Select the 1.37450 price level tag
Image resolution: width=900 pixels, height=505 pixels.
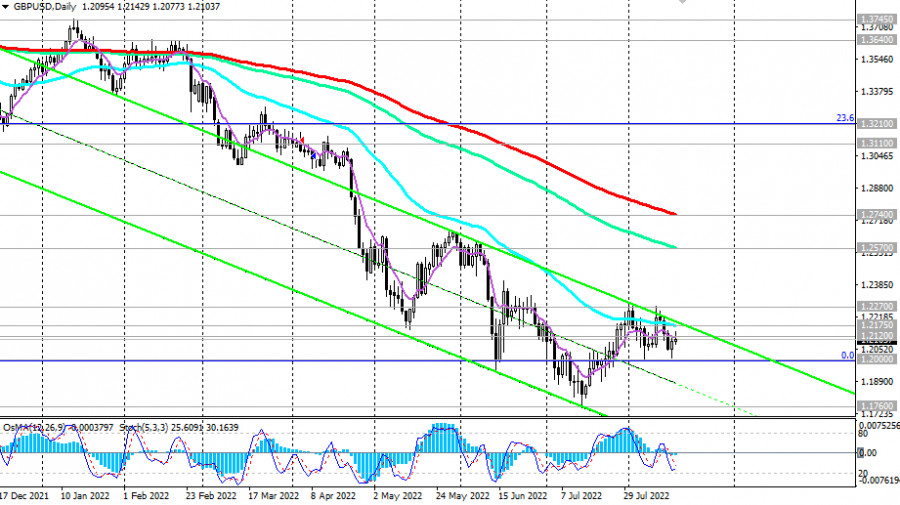[876, 20]
